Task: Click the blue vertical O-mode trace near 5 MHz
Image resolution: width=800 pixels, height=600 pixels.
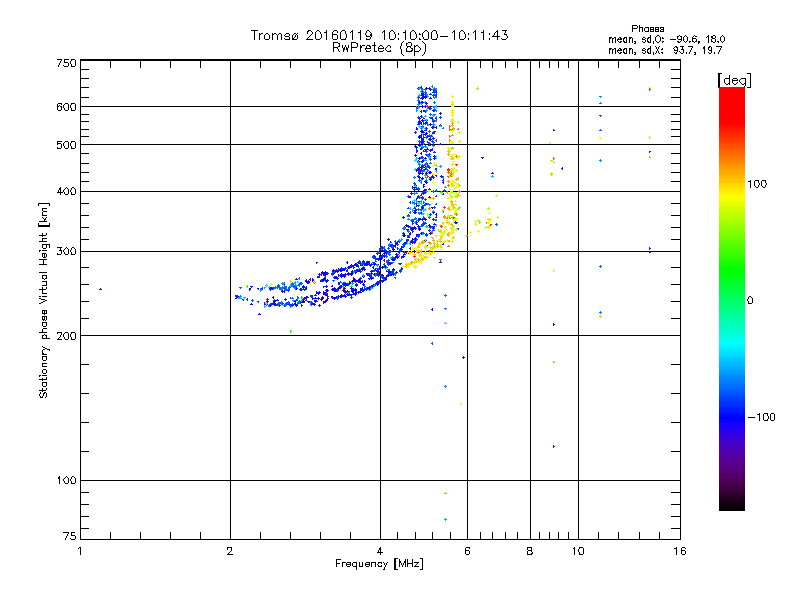Action: [x=425, y=163]
